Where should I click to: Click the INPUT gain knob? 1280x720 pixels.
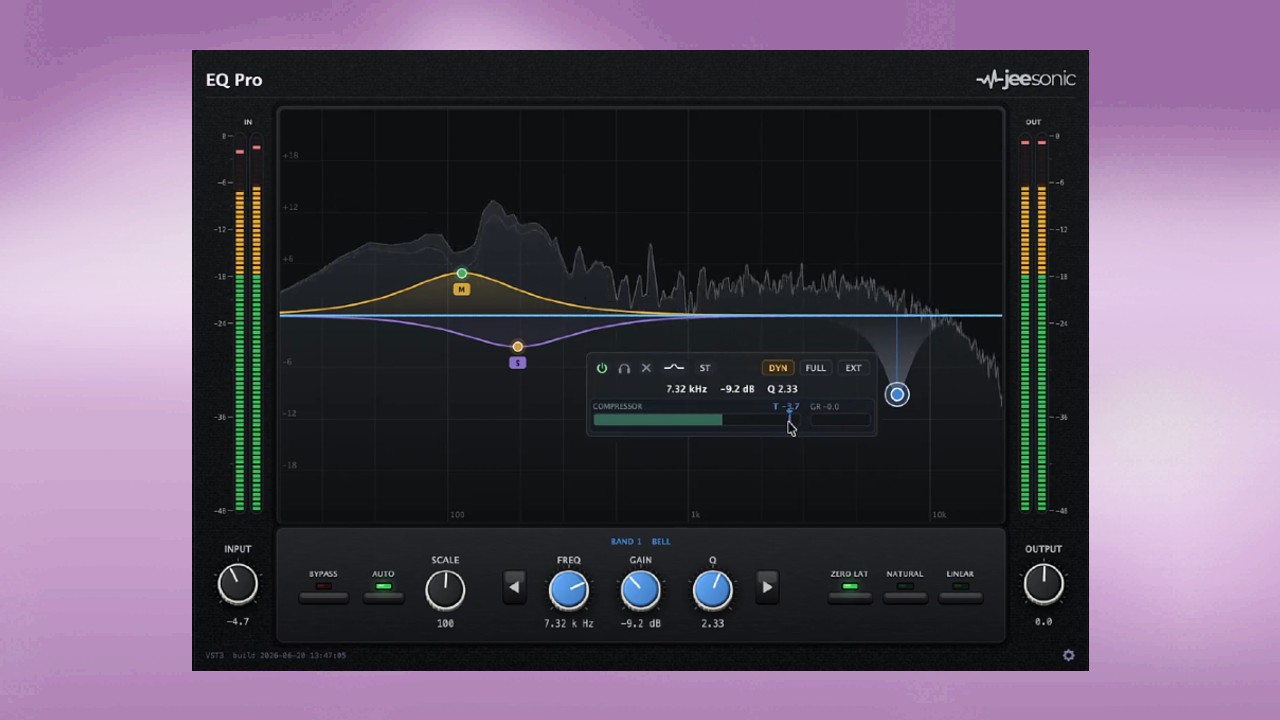(x=238, y=584)
